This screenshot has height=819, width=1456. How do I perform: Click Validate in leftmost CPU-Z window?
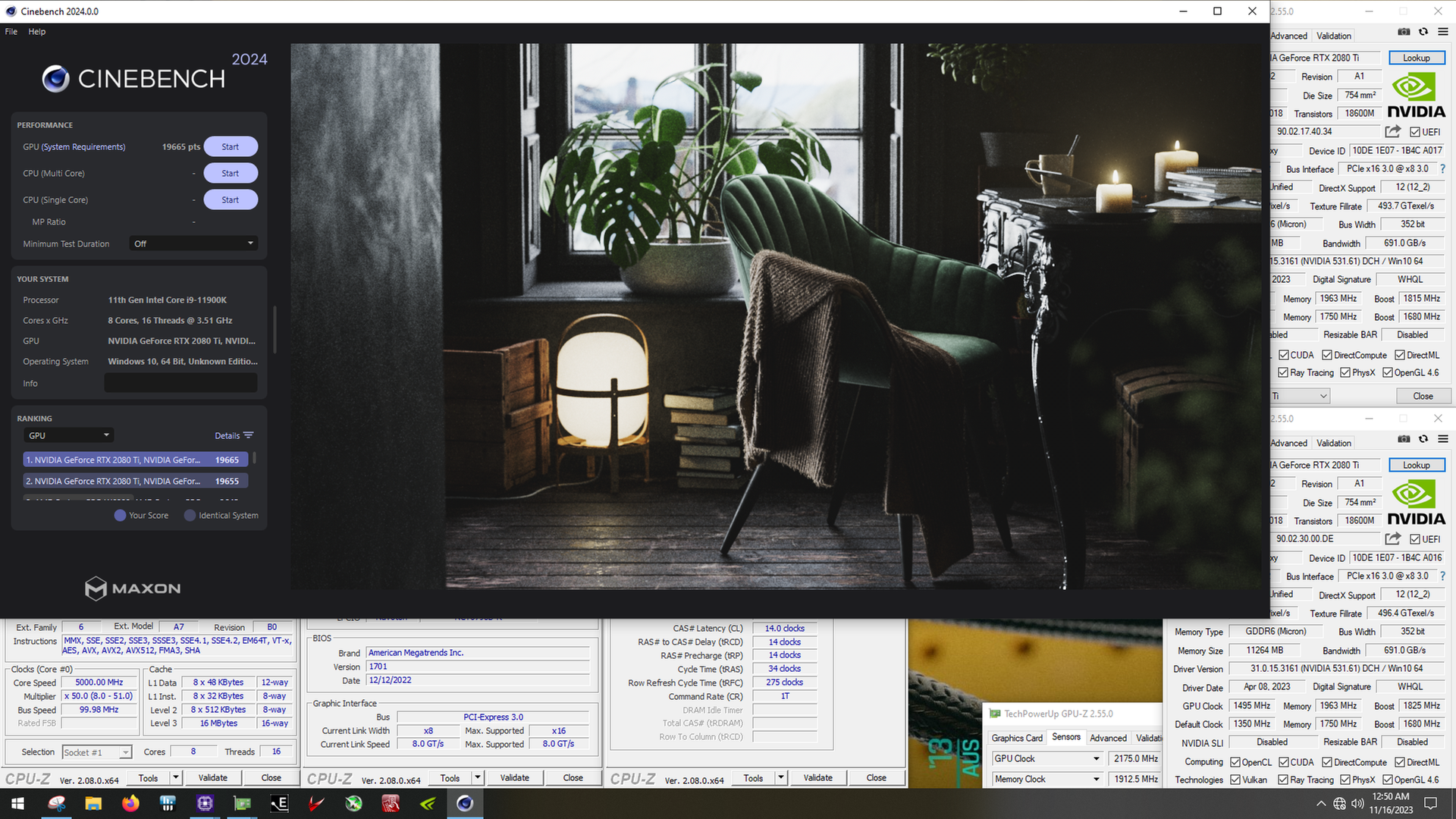(x=212, y=777)
